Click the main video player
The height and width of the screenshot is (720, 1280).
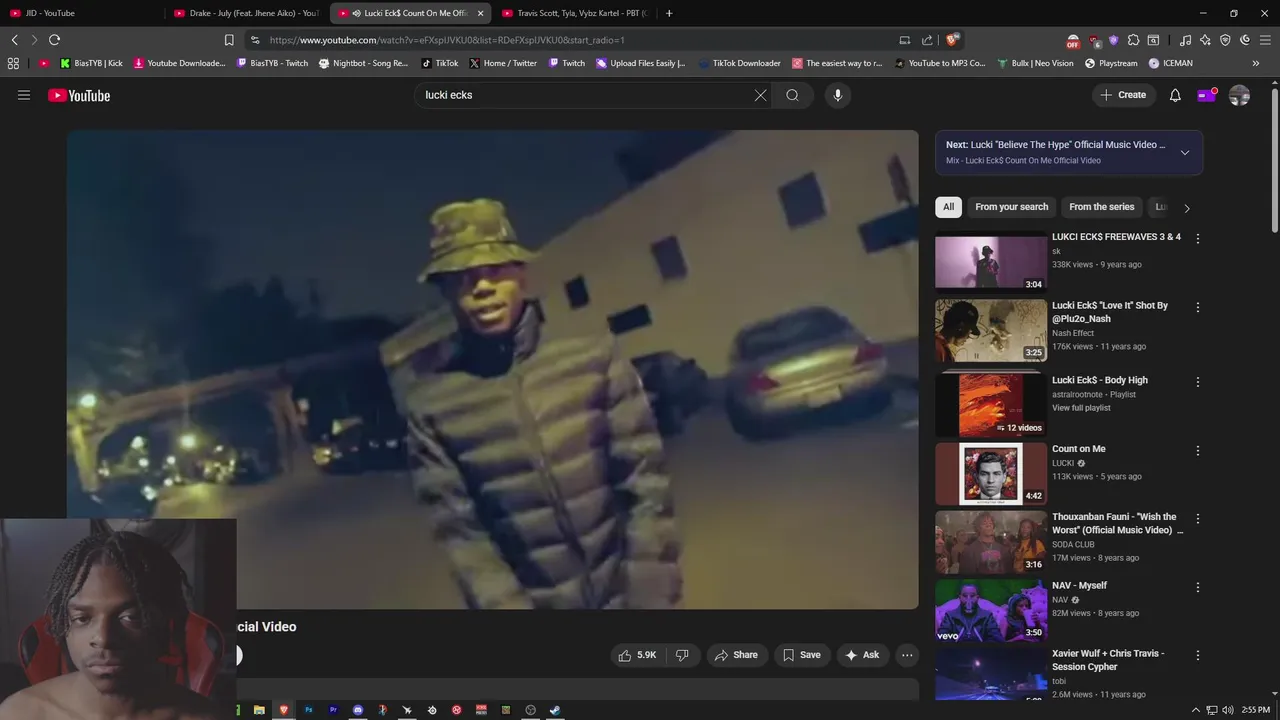[x=492, y=369]
